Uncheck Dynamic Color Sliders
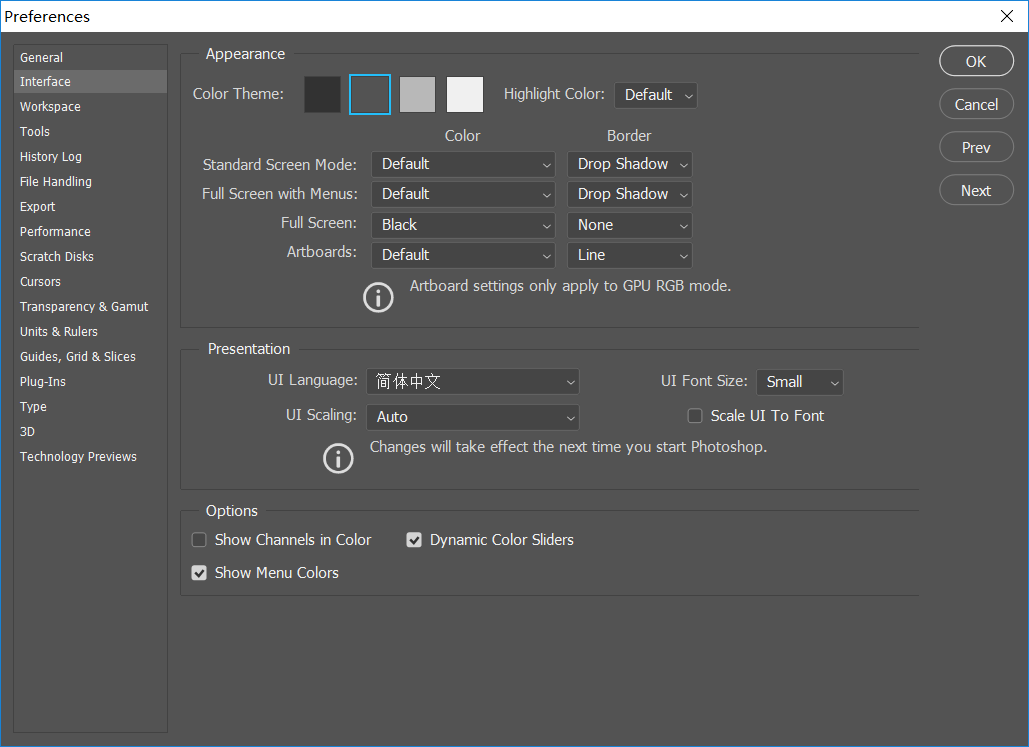This screenshot has width=1029, height=747. pyautogui.click(x=414, y=540)
